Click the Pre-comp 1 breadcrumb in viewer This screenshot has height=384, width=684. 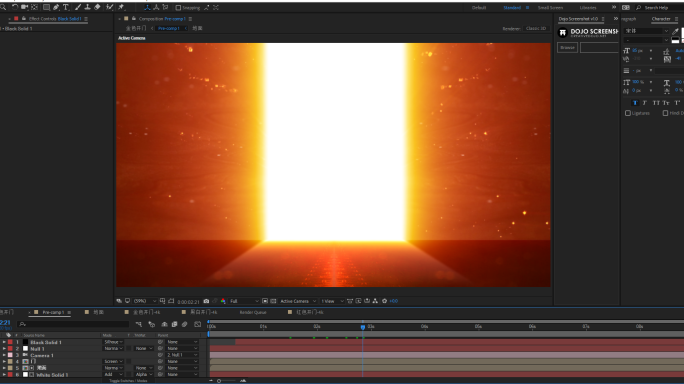(169, 28)
